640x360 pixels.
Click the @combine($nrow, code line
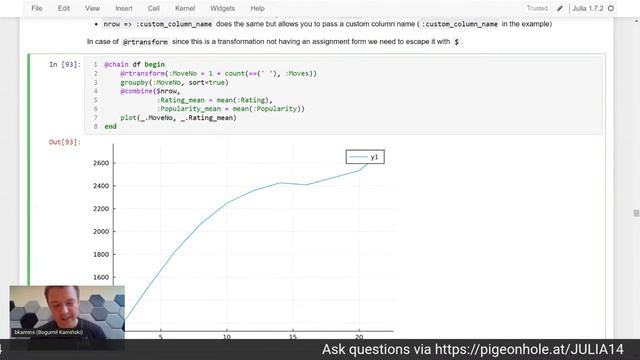click(x=150, y=91)
